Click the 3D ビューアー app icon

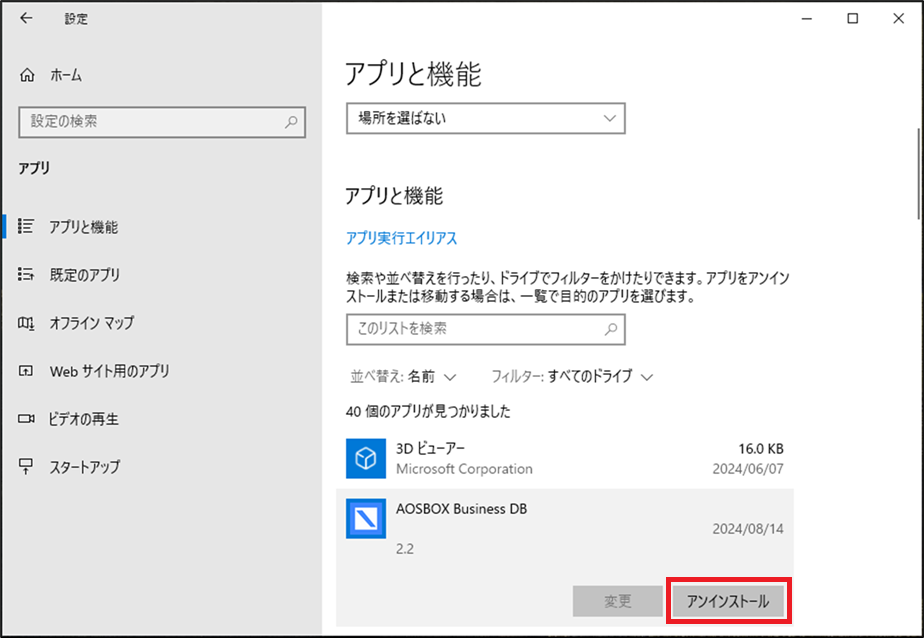point(366,458)
